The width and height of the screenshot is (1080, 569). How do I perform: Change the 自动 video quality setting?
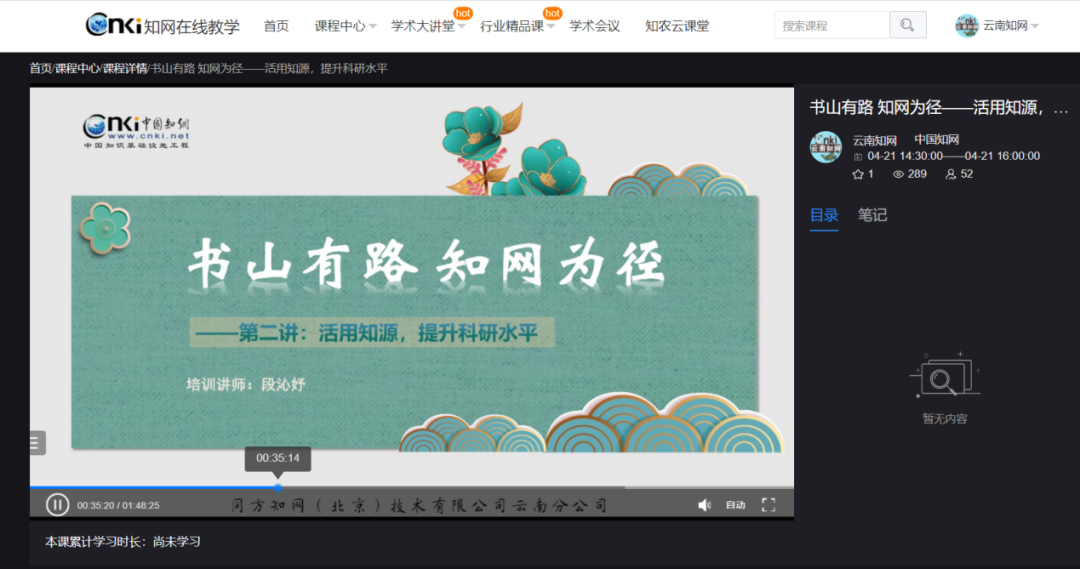pyautogui.click(x=736, y=505)
